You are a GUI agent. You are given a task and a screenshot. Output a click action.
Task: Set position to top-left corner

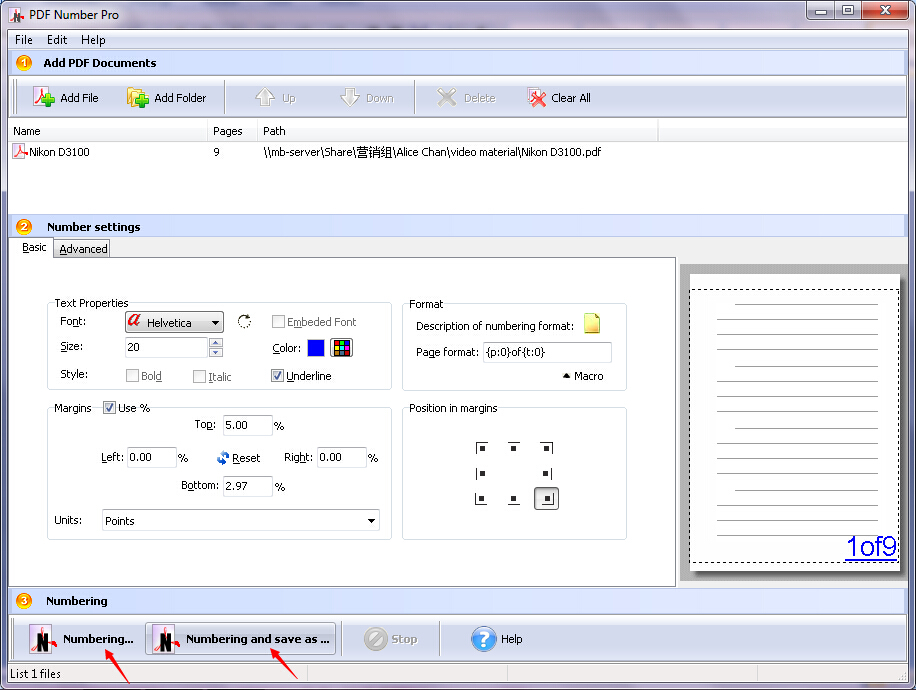click(x=481, y=448)
